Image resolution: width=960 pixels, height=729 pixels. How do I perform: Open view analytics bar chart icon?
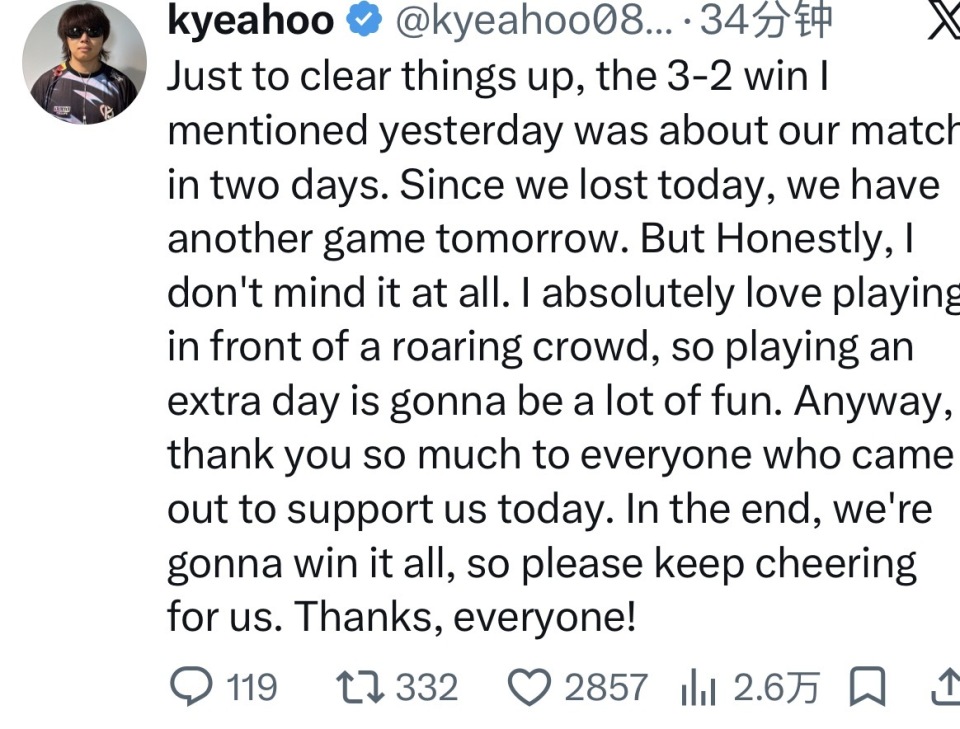(x=698, y=687)
